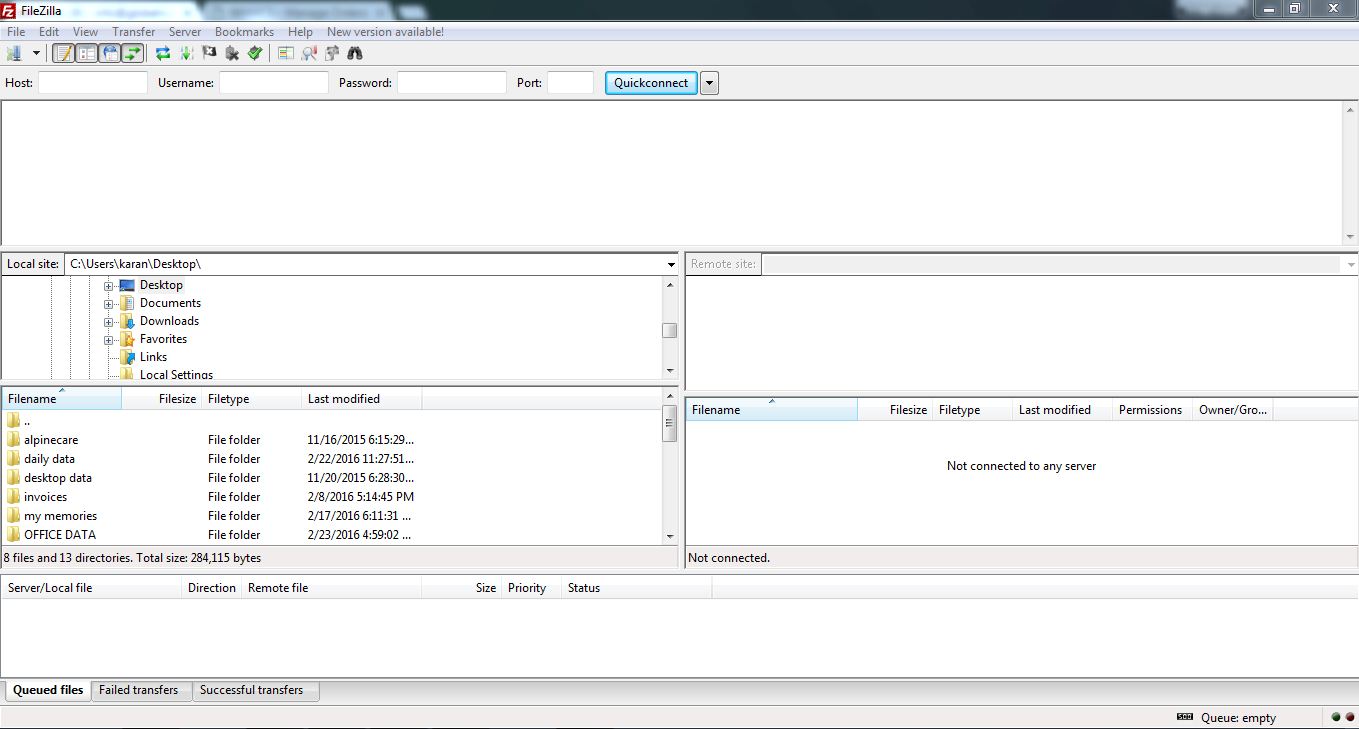Select the invoices folder
Screen dimensions: 1359x729
(x=331, y=497)
